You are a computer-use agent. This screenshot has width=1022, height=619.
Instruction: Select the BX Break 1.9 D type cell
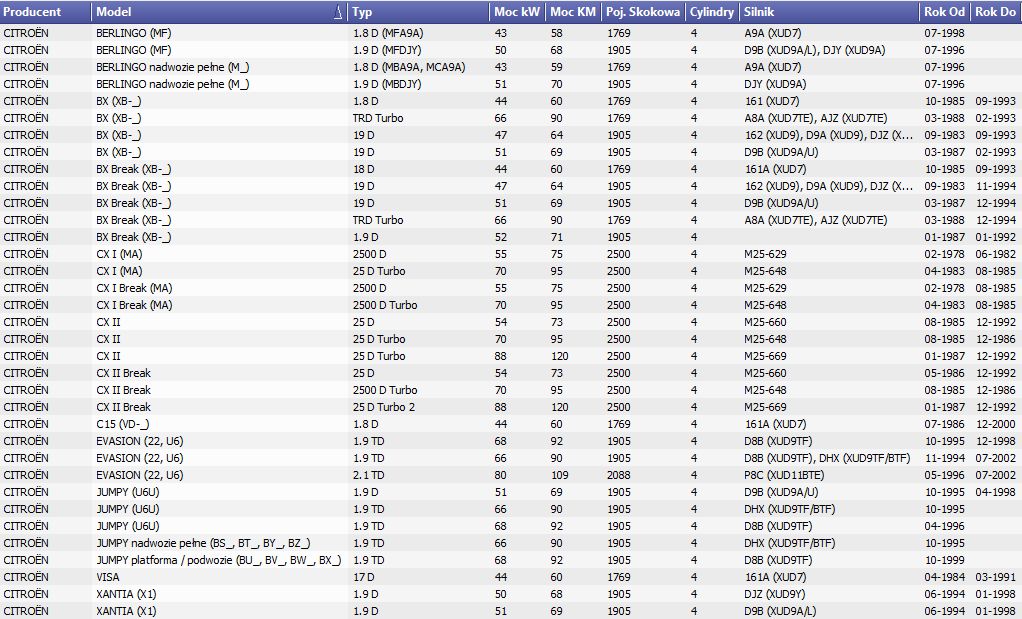[x=366, y=237]
